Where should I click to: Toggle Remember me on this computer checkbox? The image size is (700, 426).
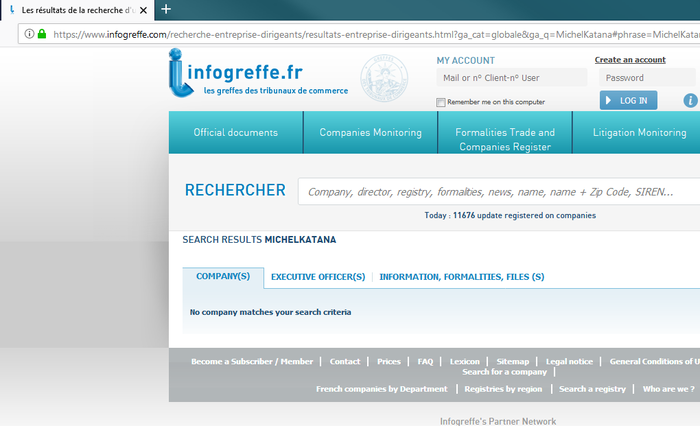[441, 102]
